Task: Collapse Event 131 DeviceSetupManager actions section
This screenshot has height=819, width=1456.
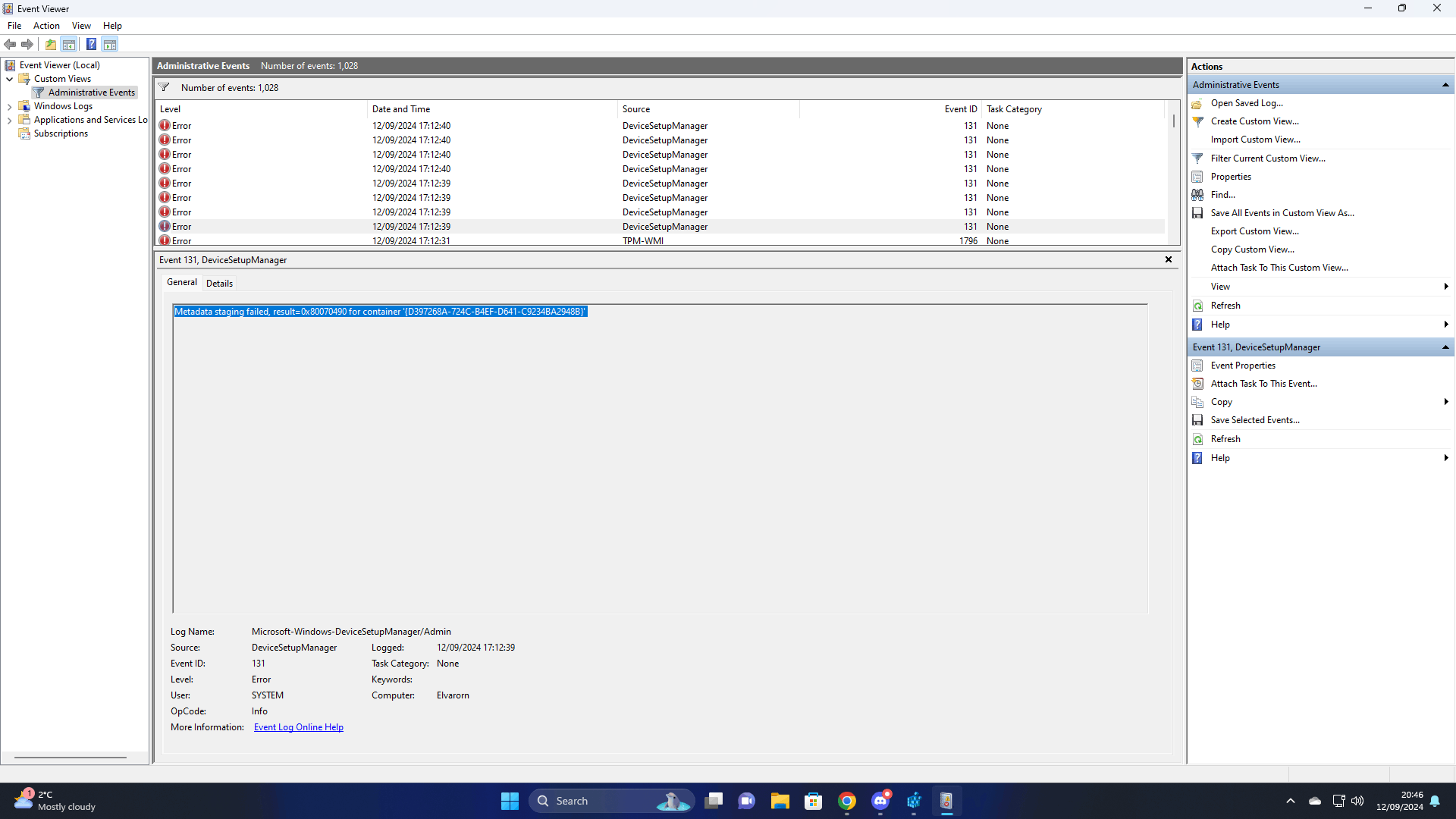Action: 1445,347
